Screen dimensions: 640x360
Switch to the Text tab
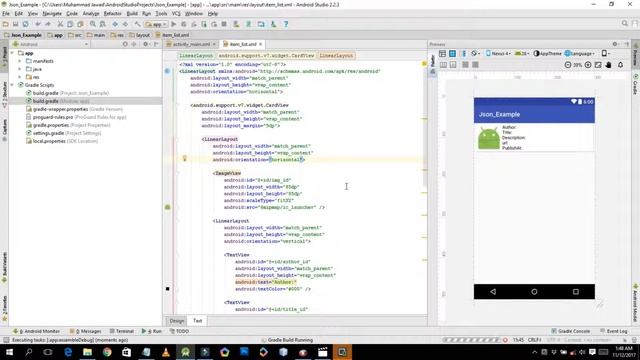198,321
